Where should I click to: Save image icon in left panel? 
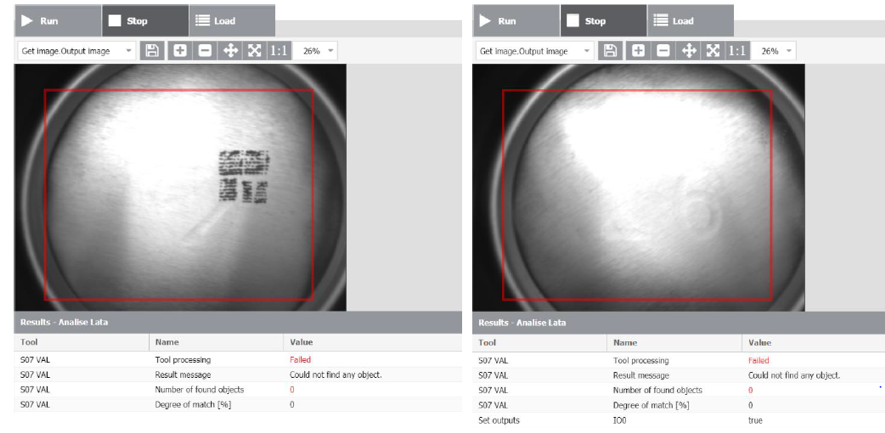[x=152, y=51]
